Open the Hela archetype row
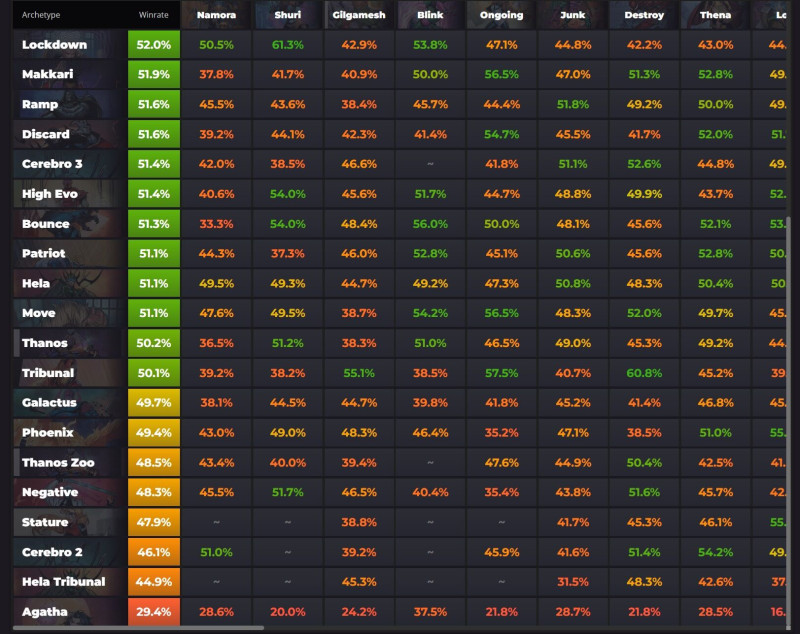Screen dimensions: 800x634 [x=70, y=283]
